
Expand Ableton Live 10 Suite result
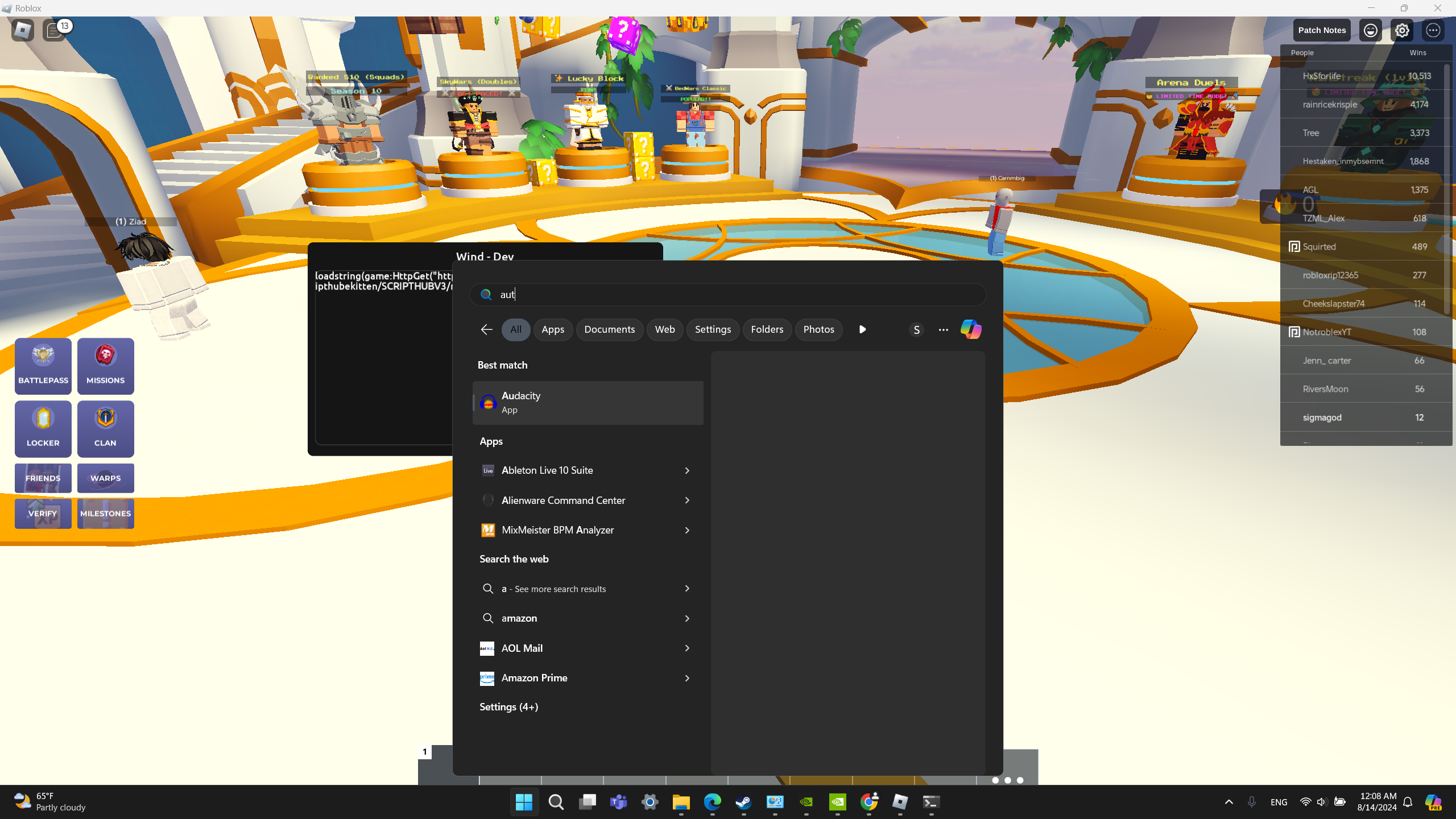tap(687, 470)
